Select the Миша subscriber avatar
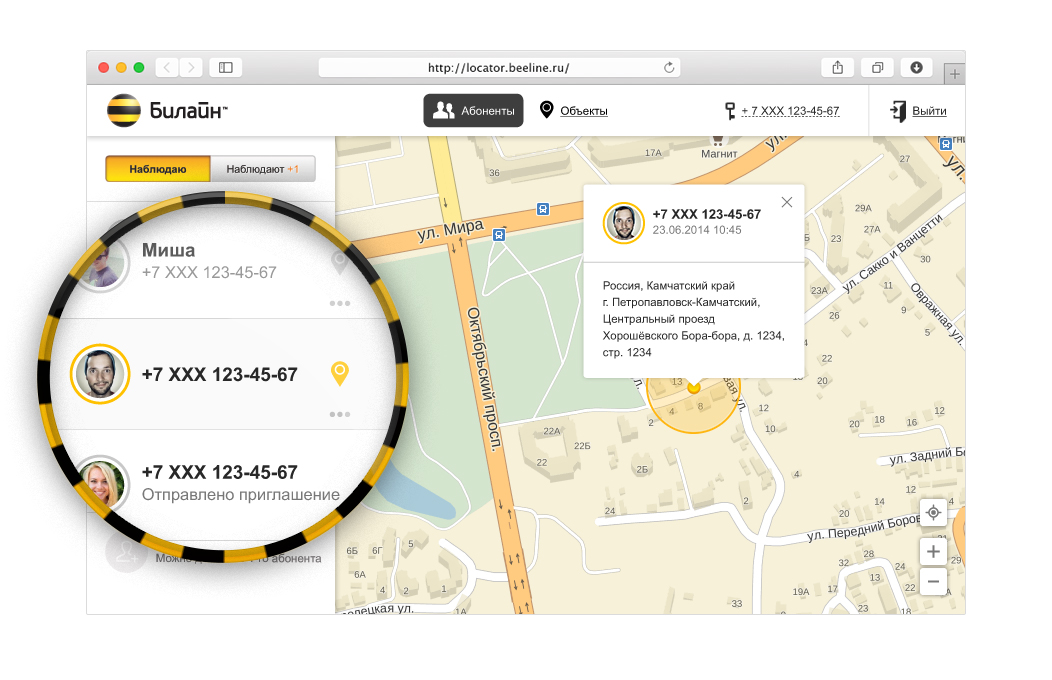Screen dimensions: 1052x680 tap(101, 263)
